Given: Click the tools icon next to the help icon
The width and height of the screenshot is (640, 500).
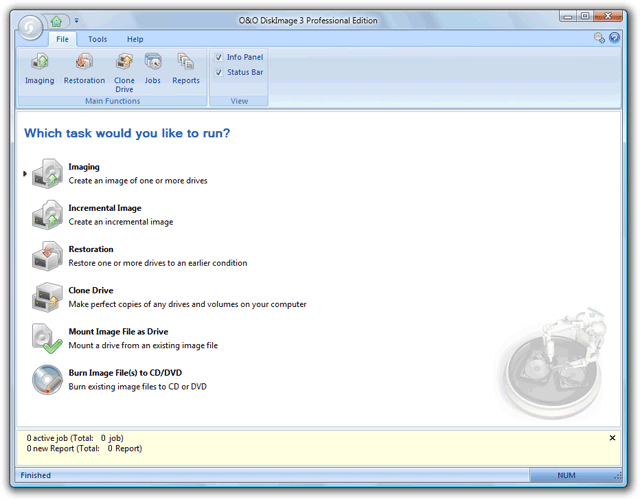Looking at the screenshot, I should coord(599,38).
